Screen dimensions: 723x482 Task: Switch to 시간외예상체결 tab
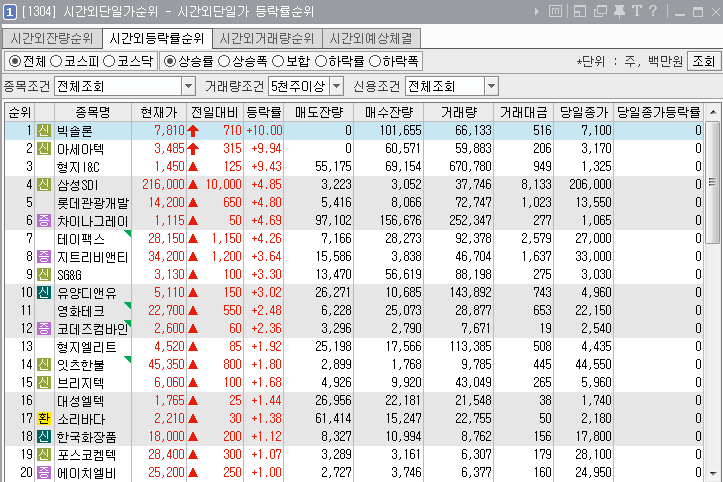click(371, 38)
